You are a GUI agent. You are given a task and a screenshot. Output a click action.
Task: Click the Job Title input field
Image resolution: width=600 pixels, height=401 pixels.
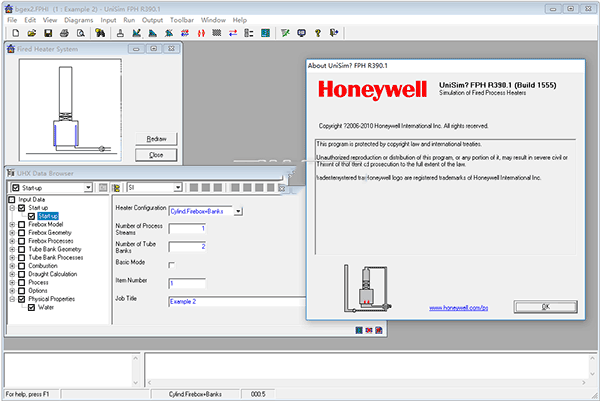237,302
